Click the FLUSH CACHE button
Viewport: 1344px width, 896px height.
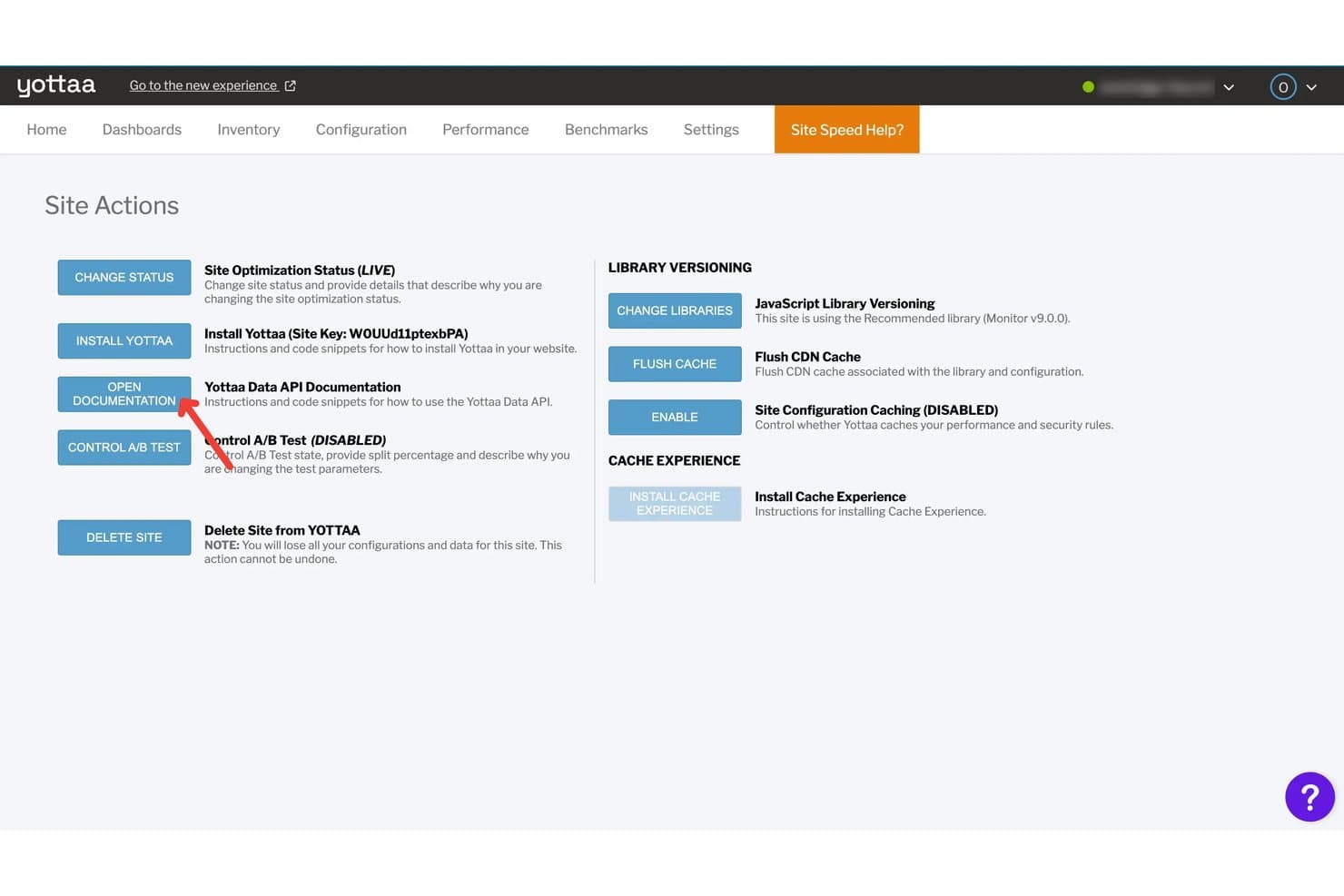(675, 364)
